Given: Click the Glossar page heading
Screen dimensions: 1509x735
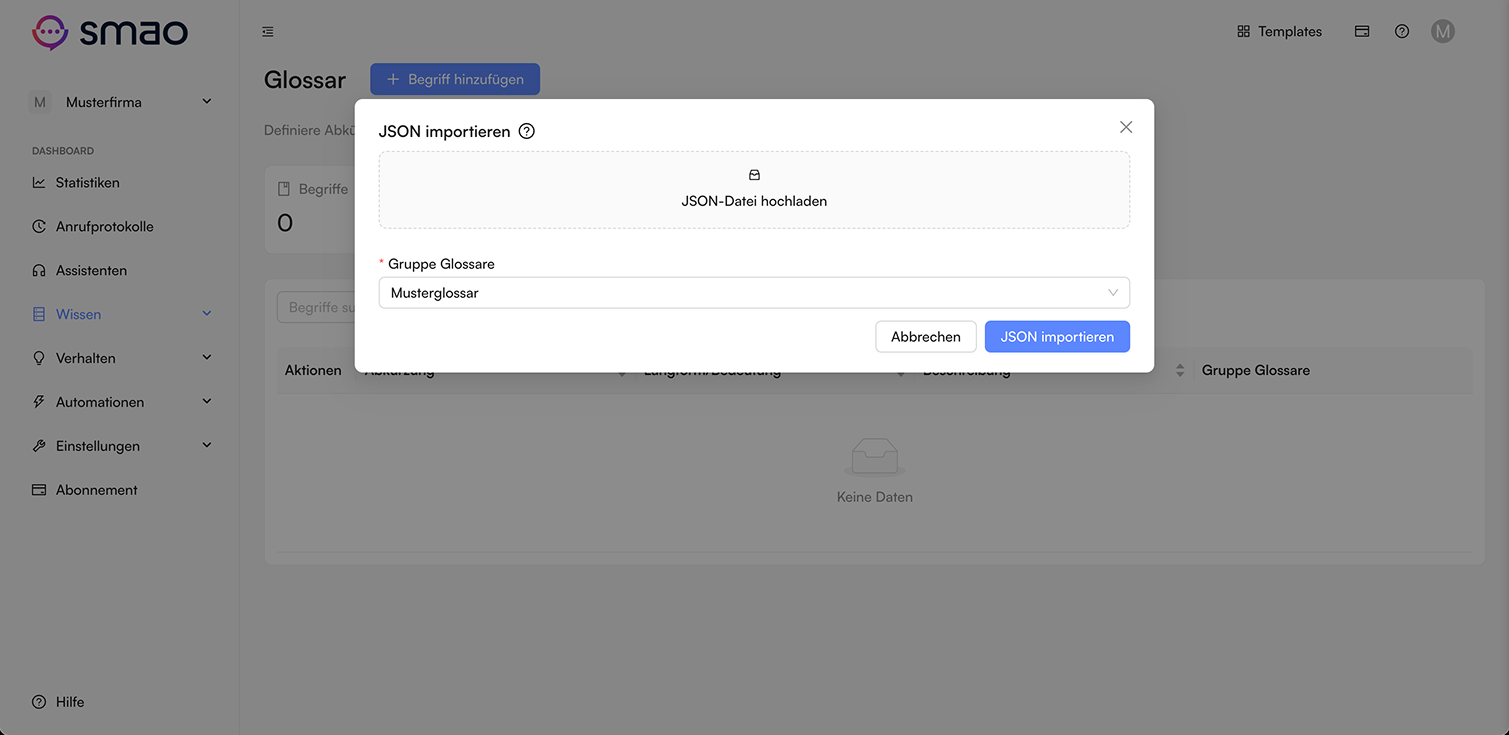Looking at the screenshot, I should point(305,80).
